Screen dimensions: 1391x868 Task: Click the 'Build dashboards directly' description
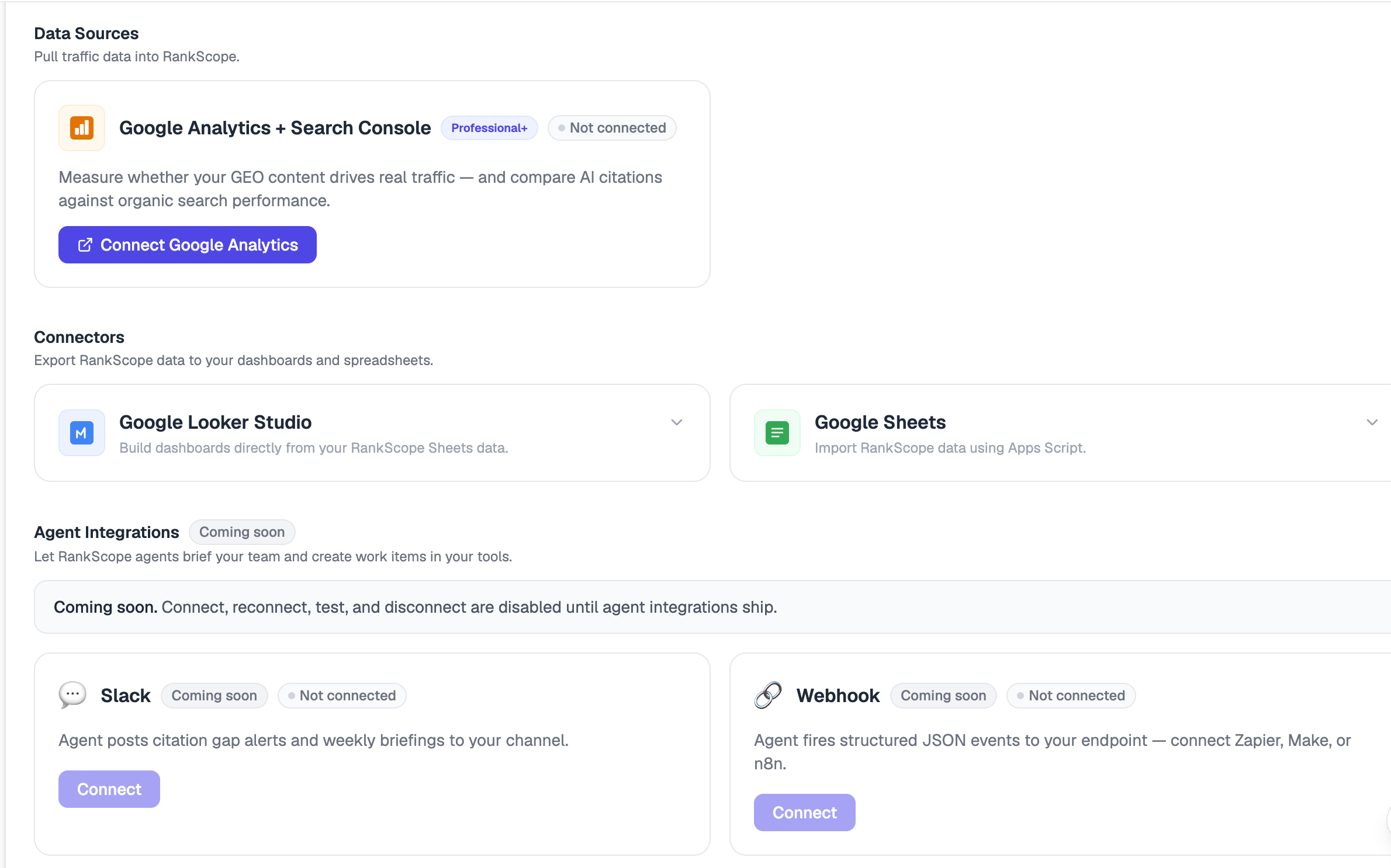[314, 448]
